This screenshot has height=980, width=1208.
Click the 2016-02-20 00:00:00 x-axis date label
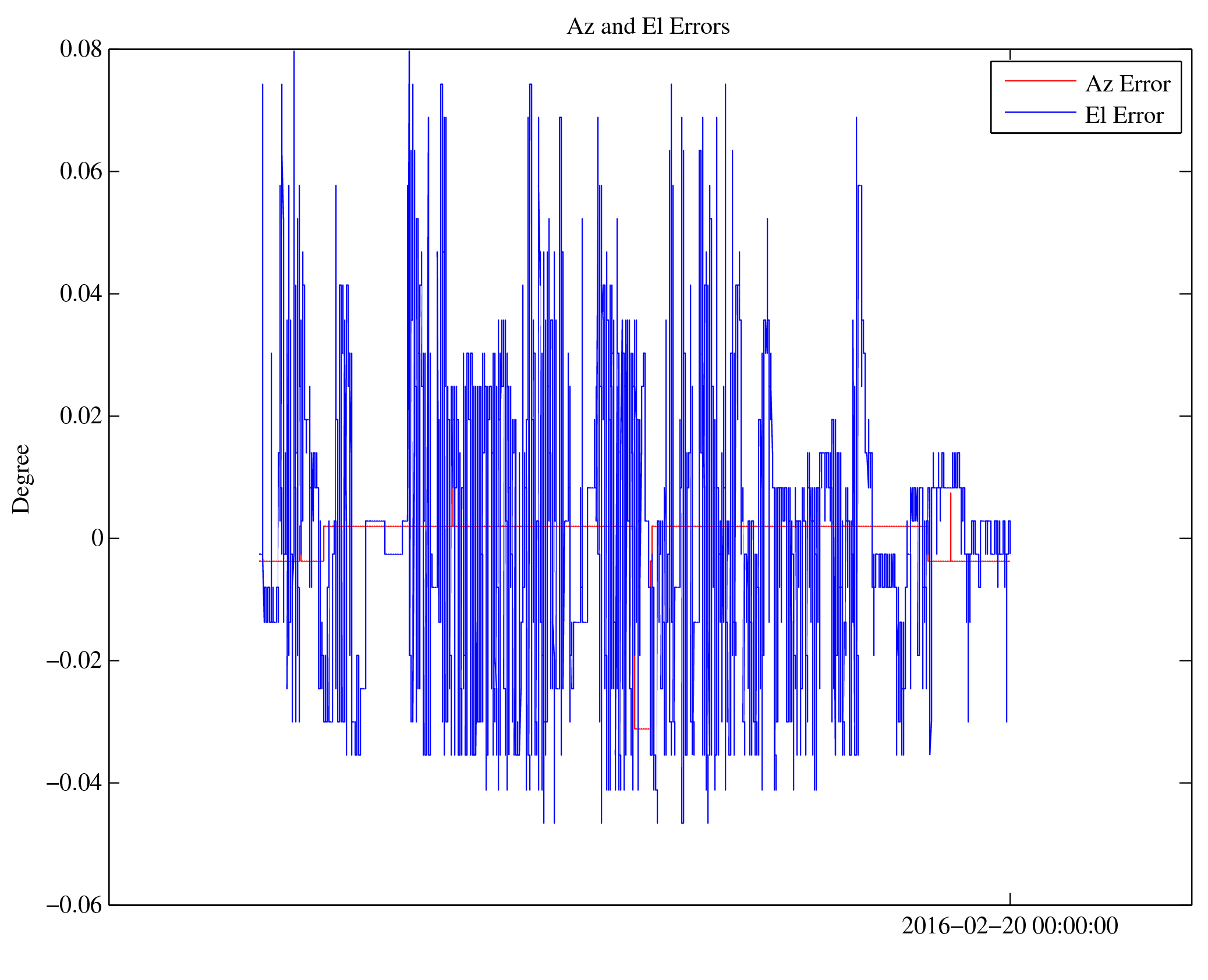(1009, 926)
